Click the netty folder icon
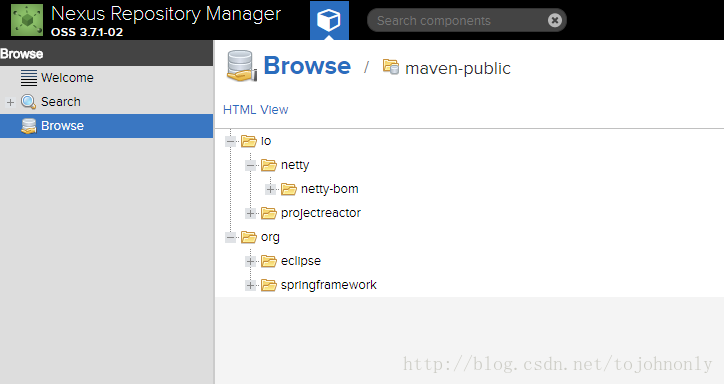This screenshot has width=724, height=384. 269,165
